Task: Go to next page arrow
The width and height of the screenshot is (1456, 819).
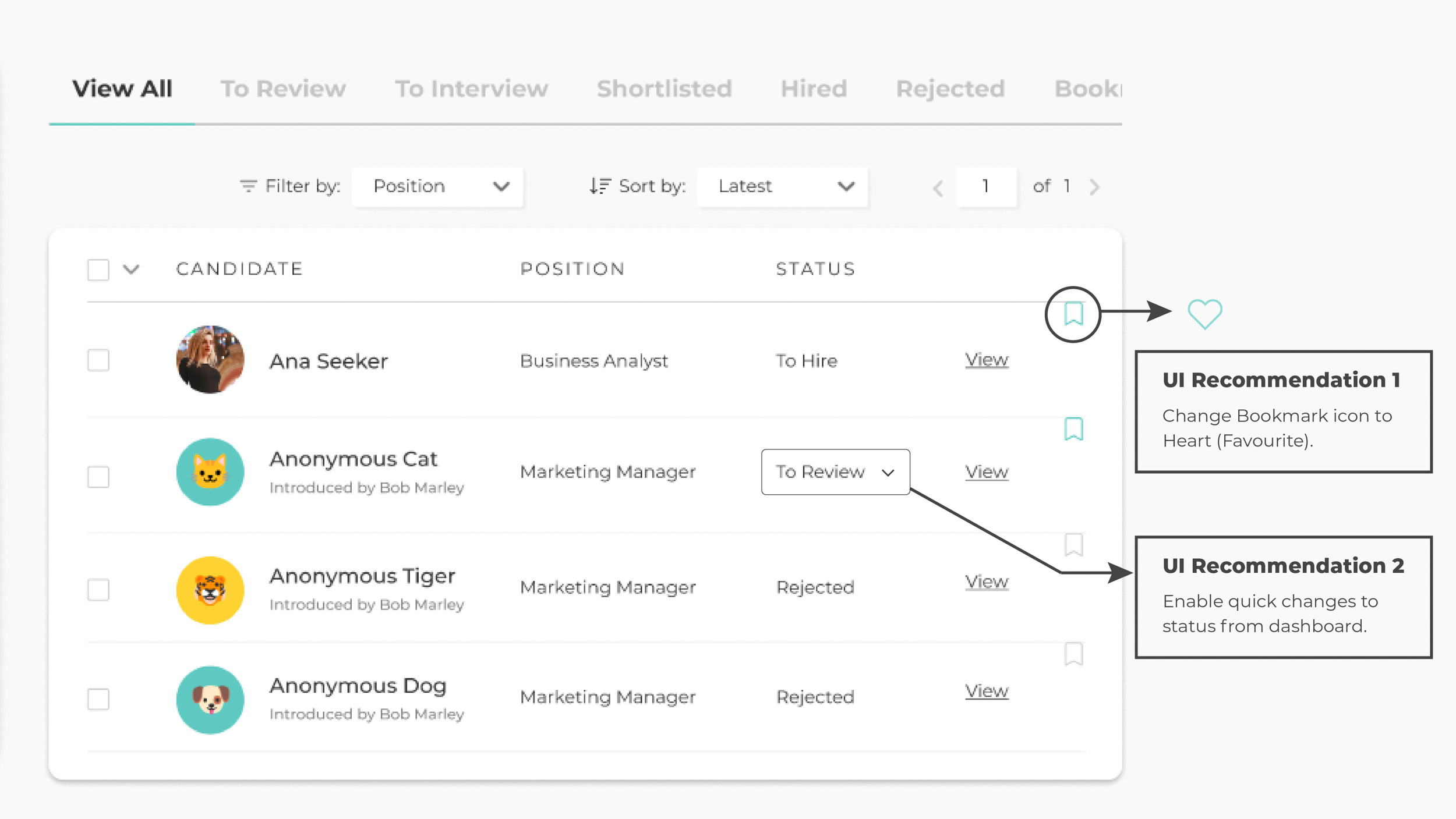Action: pos(1094,187)
